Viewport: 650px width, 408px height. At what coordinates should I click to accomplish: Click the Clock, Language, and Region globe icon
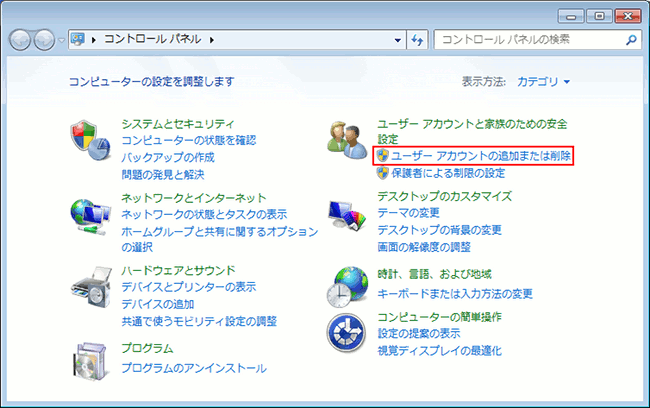[348, 285]
